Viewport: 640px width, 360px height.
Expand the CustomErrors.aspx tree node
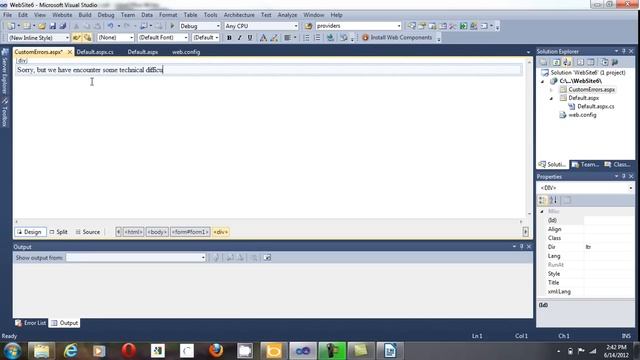coord(551,90)
